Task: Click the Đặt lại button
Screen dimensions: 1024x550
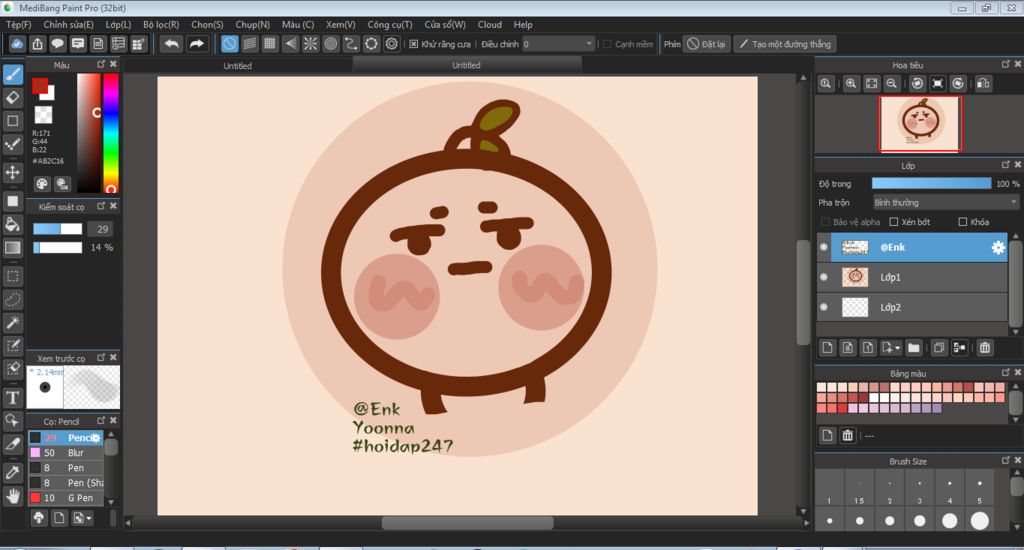Action: click(x=707, y=44)
